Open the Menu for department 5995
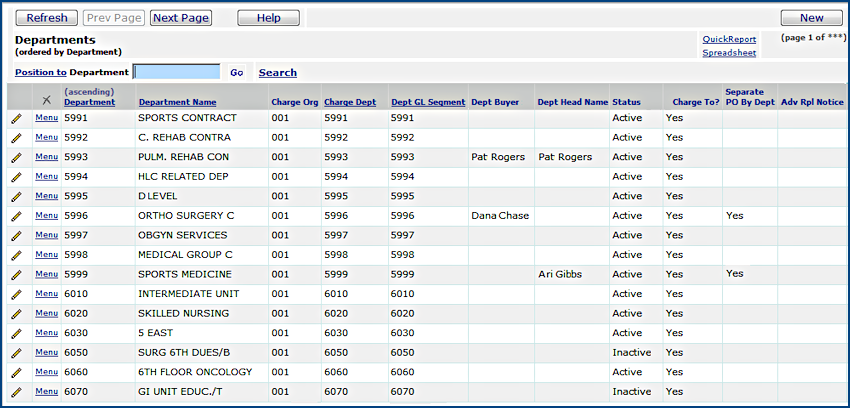 pyautogui.click(x=46, y=196)
